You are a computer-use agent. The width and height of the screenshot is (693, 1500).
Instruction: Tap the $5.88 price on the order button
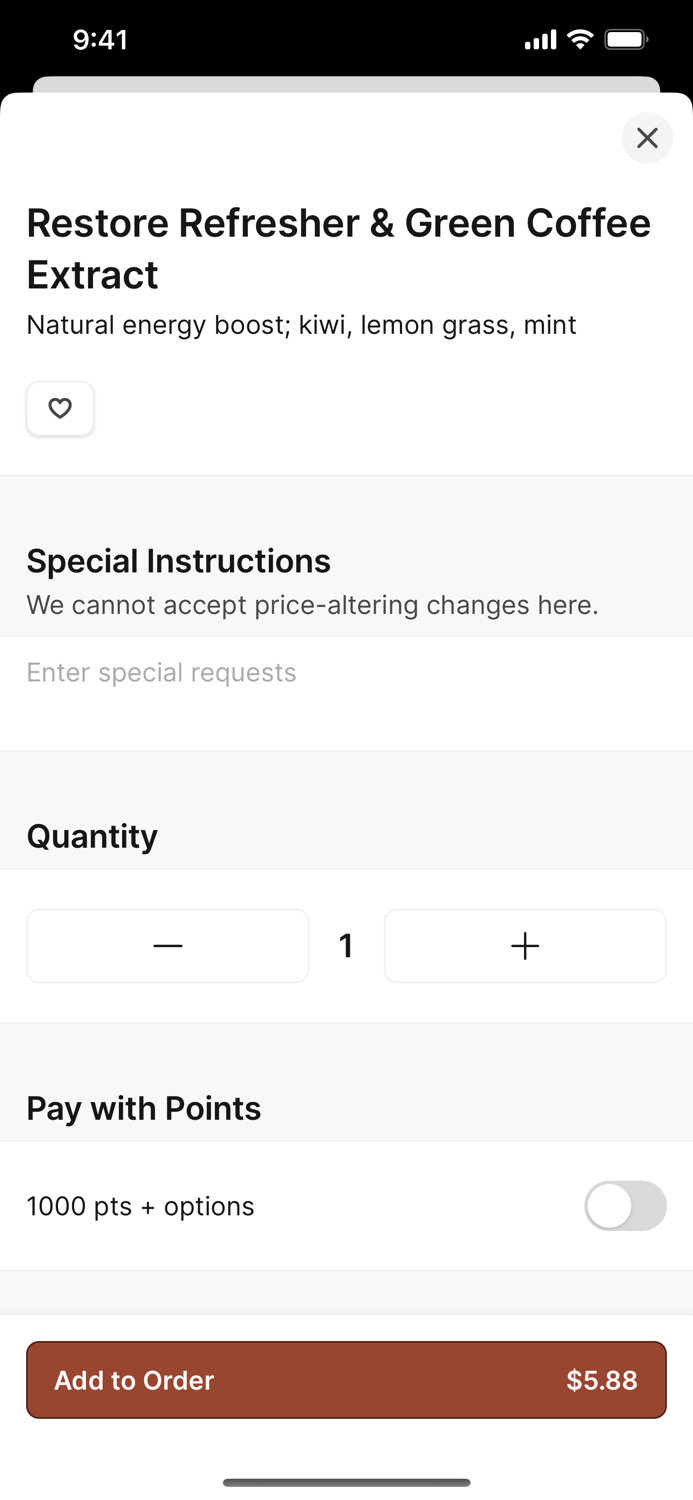(602, 1380)
